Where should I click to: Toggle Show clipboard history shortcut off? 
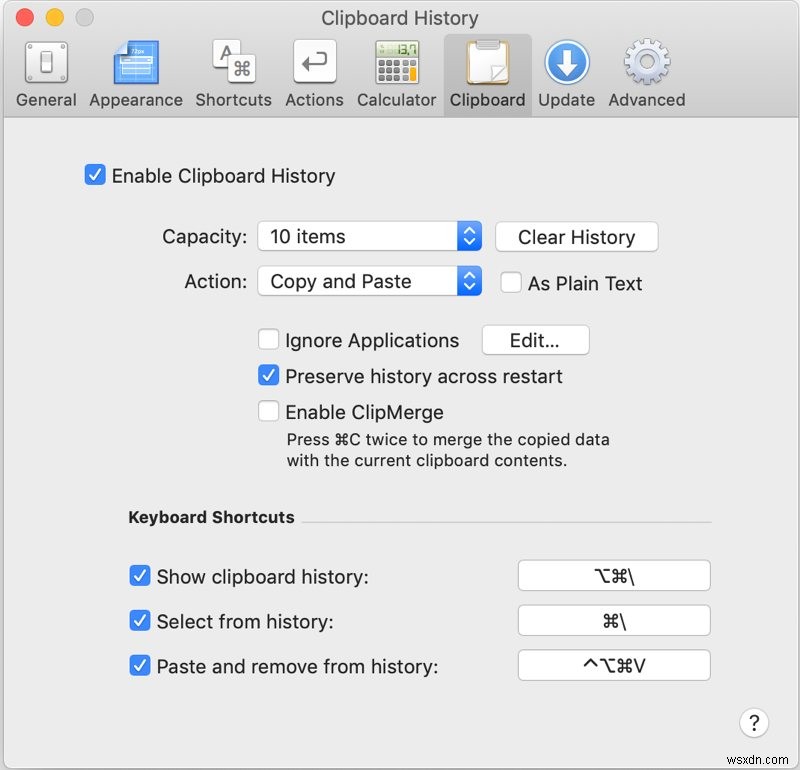[140, 576]
